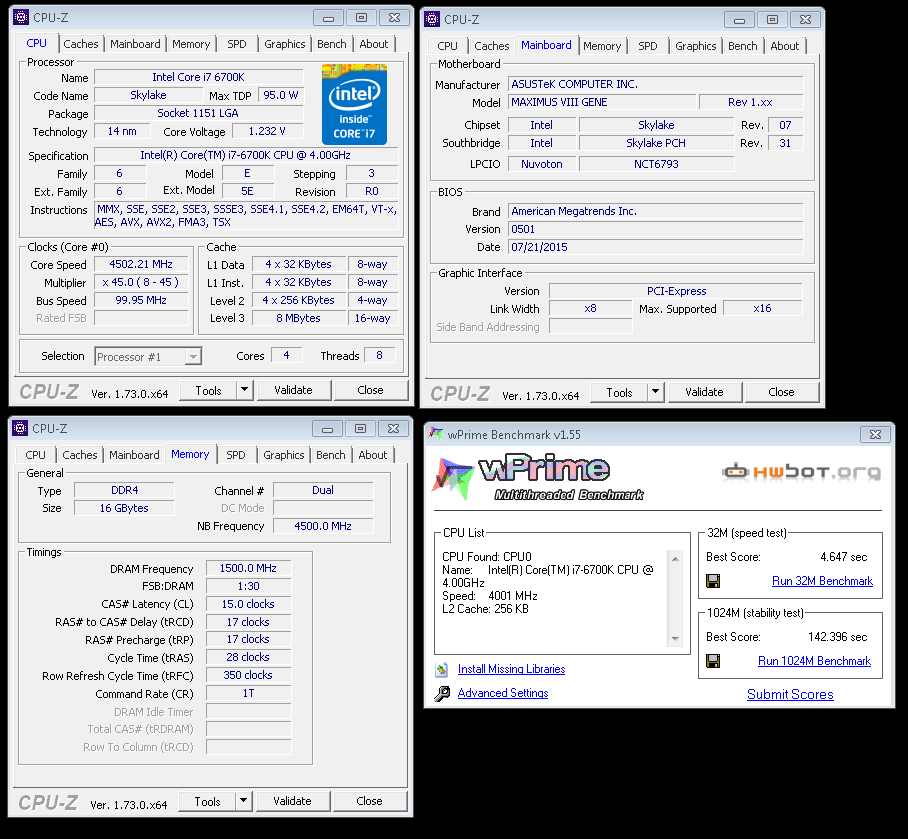Open the Advanced Settings link

pos(503,693)
